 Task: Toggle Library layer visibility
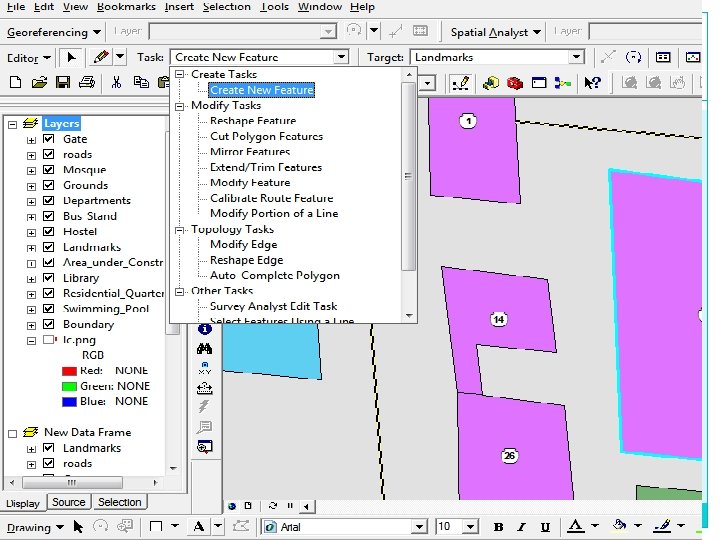(x=48, y=278)
